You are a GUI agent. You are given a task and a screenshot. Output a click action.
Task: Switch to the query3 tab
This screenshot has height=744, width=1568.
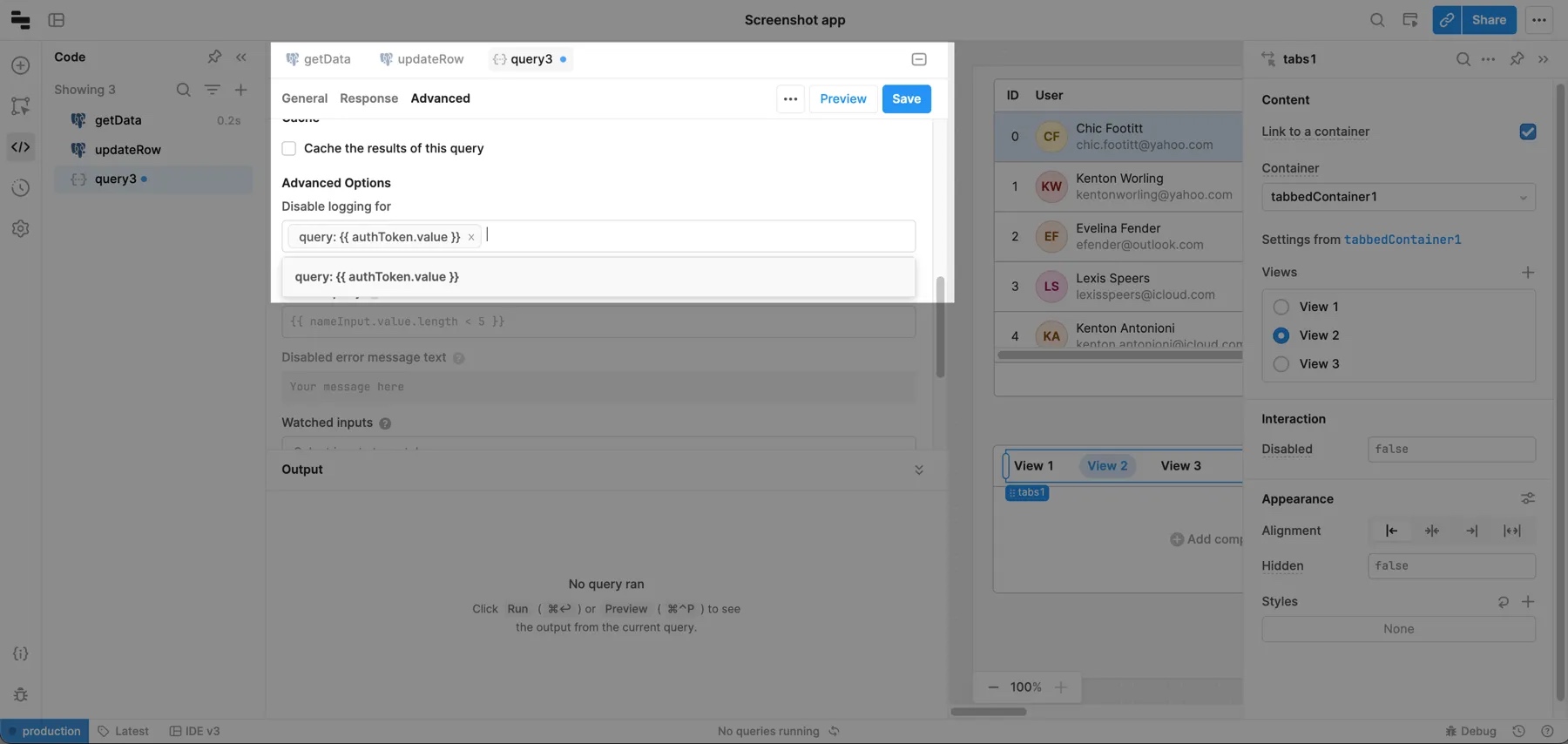[x=530, y=59]
